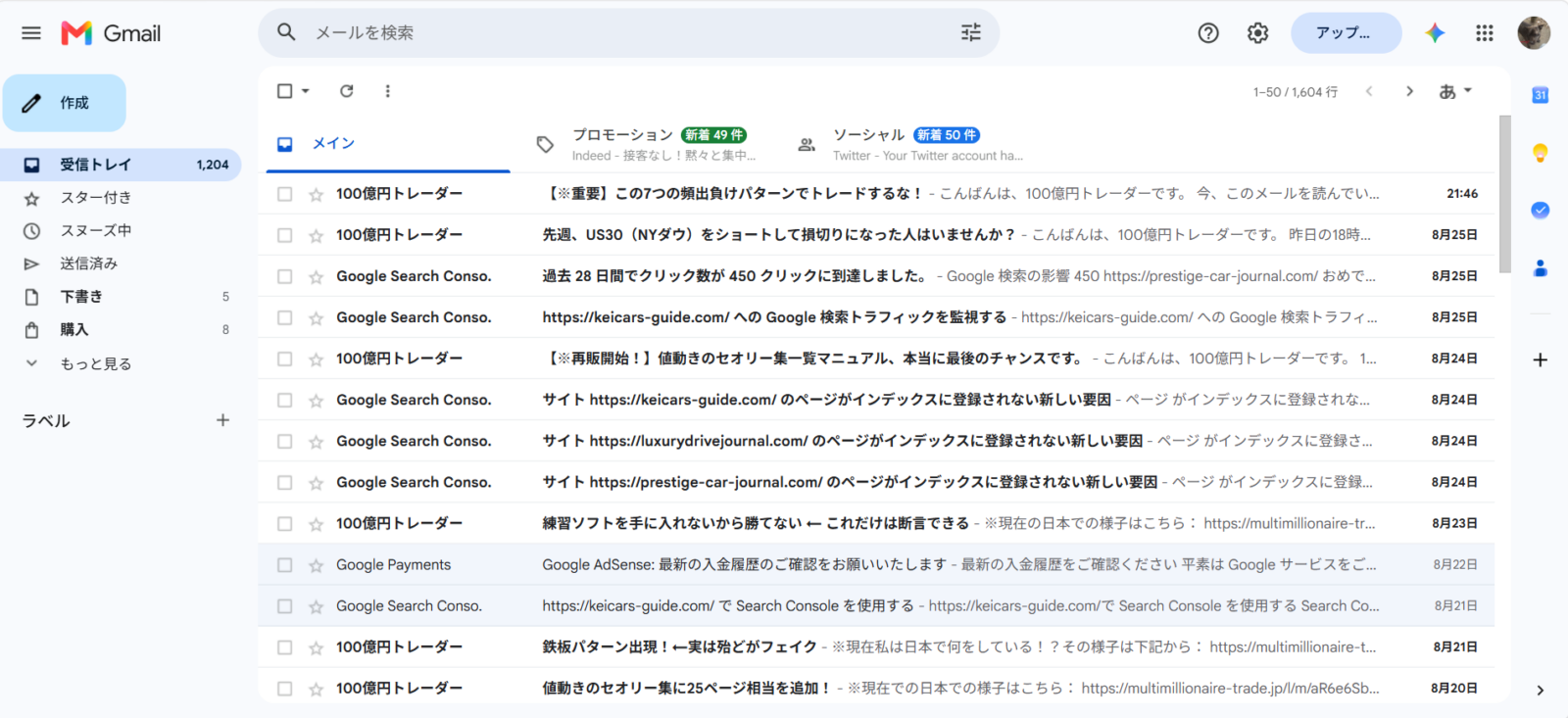This screenshot has height=718, width=1568.
Task: Select the 練習ソフト email checkbox
Action: click(285, 524)
